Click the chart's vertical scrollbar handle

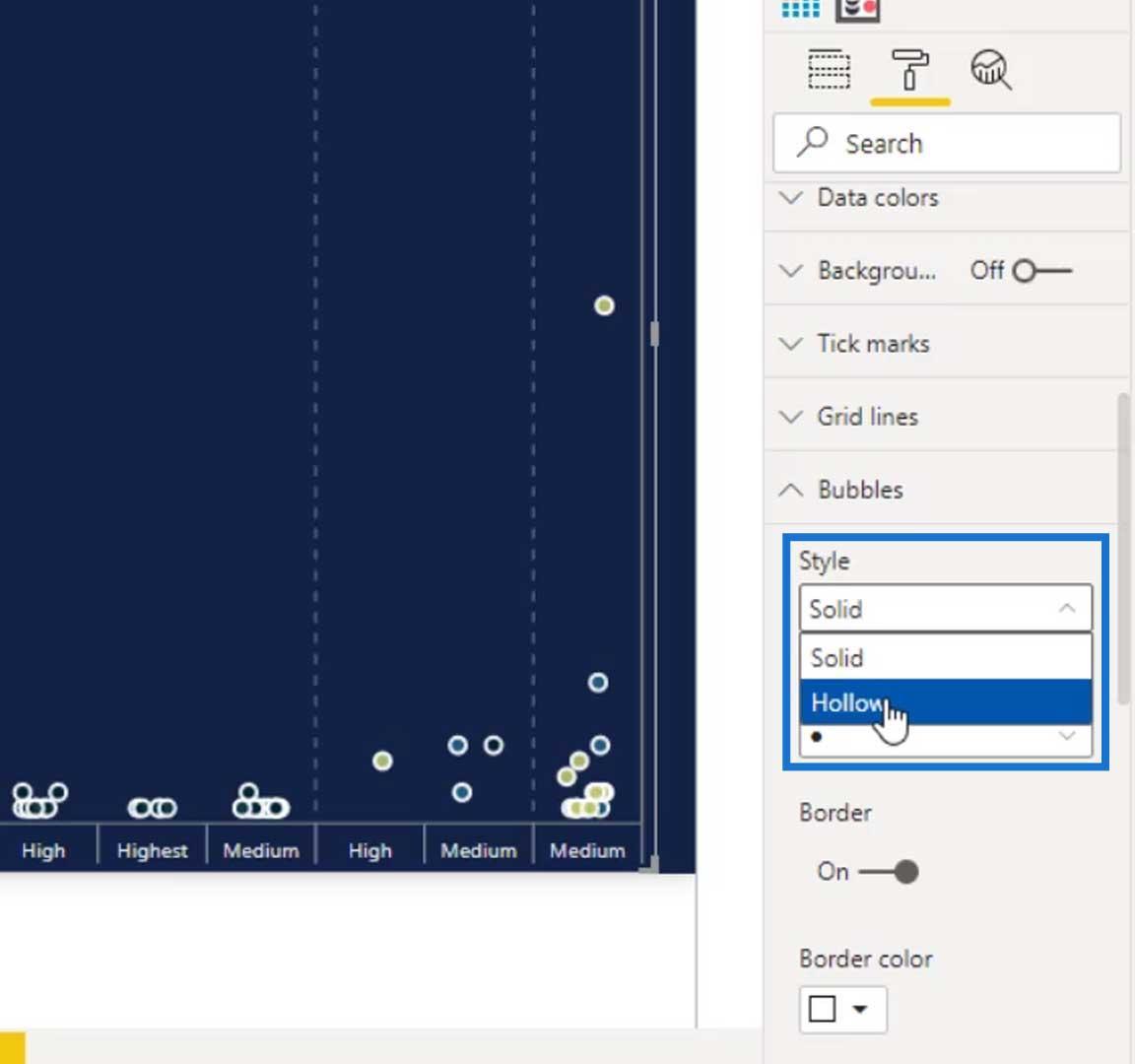(x=654, y=334)
